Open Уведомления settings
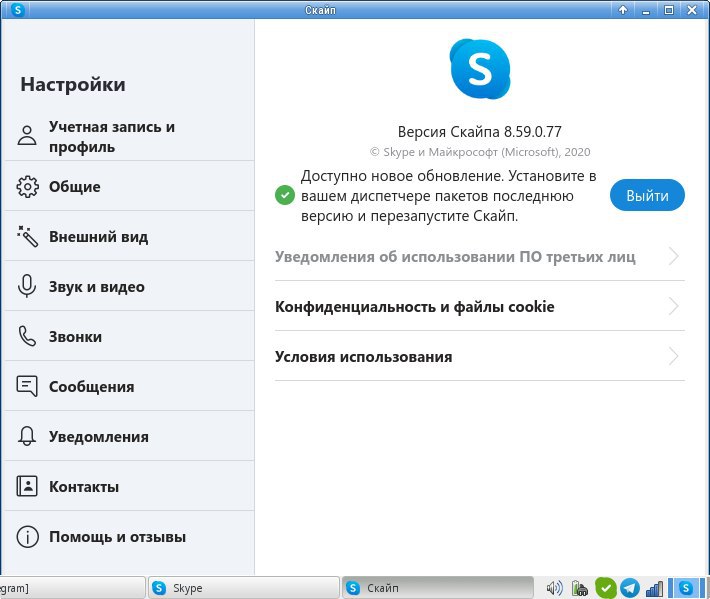 [130, 436]
